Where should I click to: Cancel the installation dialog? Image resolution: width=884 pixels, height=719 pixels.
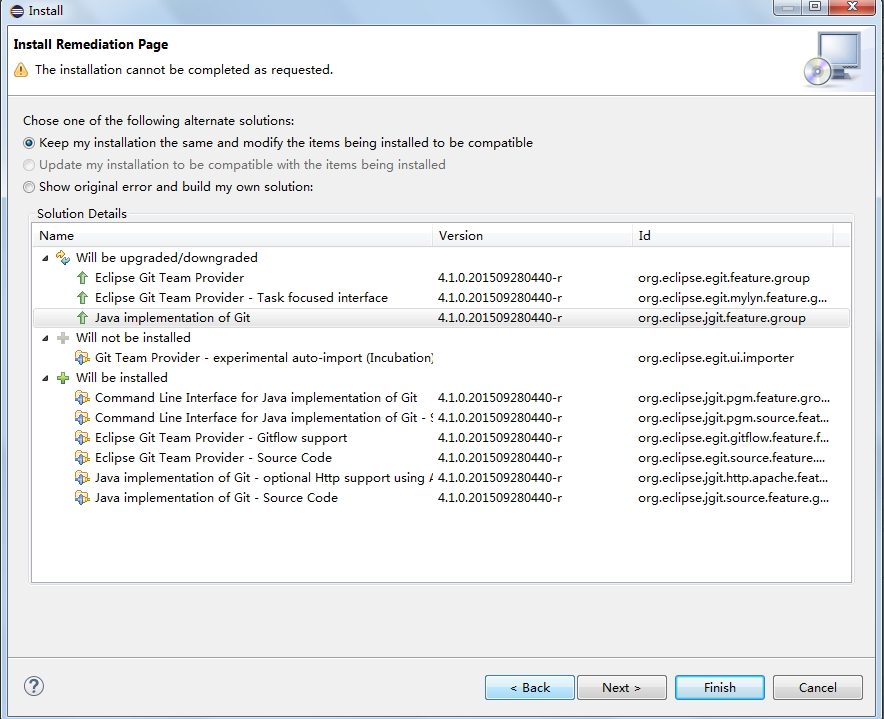817,687
